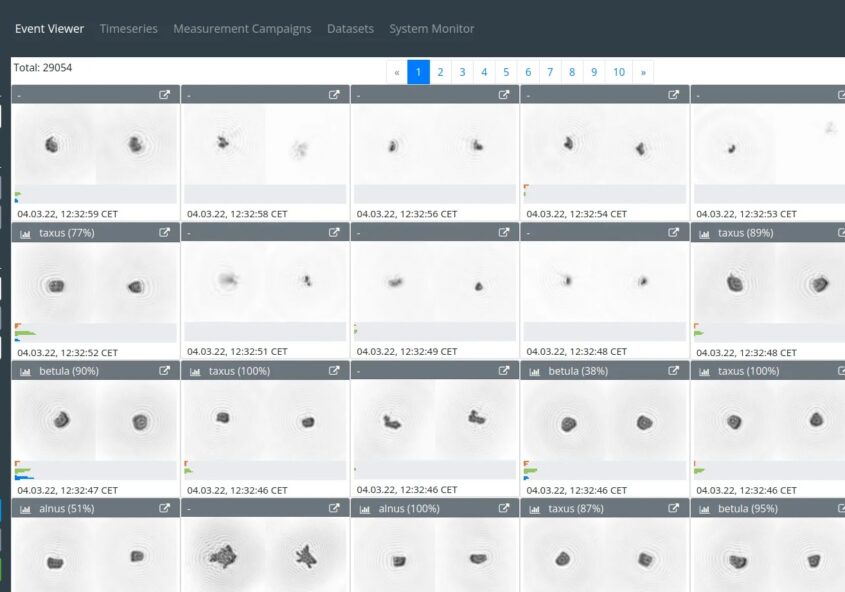Open external link for 12:32:51 event
This screenshot has width=845, height=592.
pyautogui.click(x=334, y=232)
